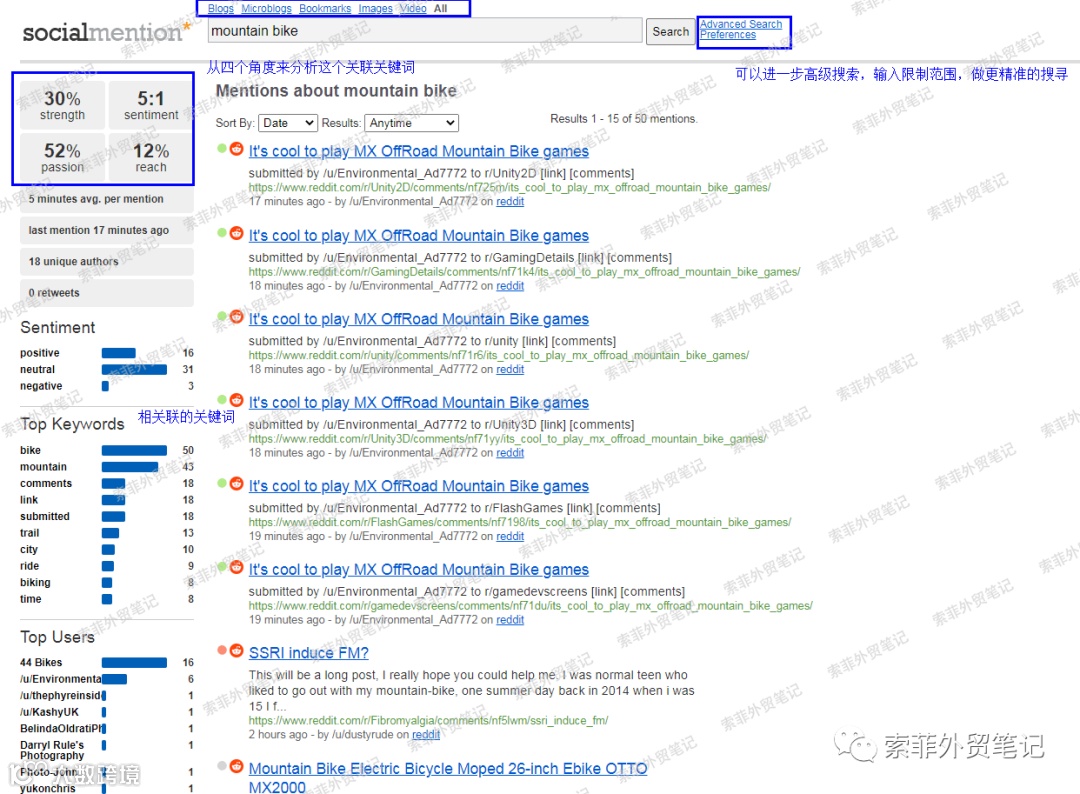
Task: Click reddit icon beside SSRI induce FM post
Action: [x=236, y=651]
